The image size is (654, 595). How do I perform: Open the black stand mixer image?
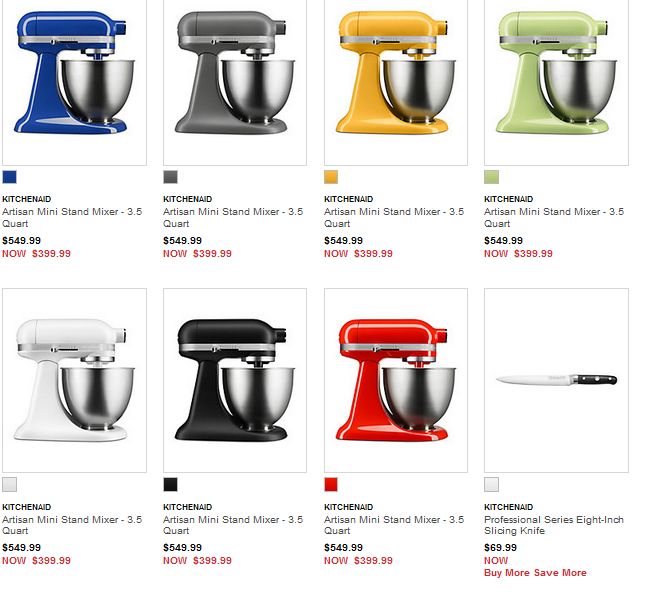[x=235, y=380]
